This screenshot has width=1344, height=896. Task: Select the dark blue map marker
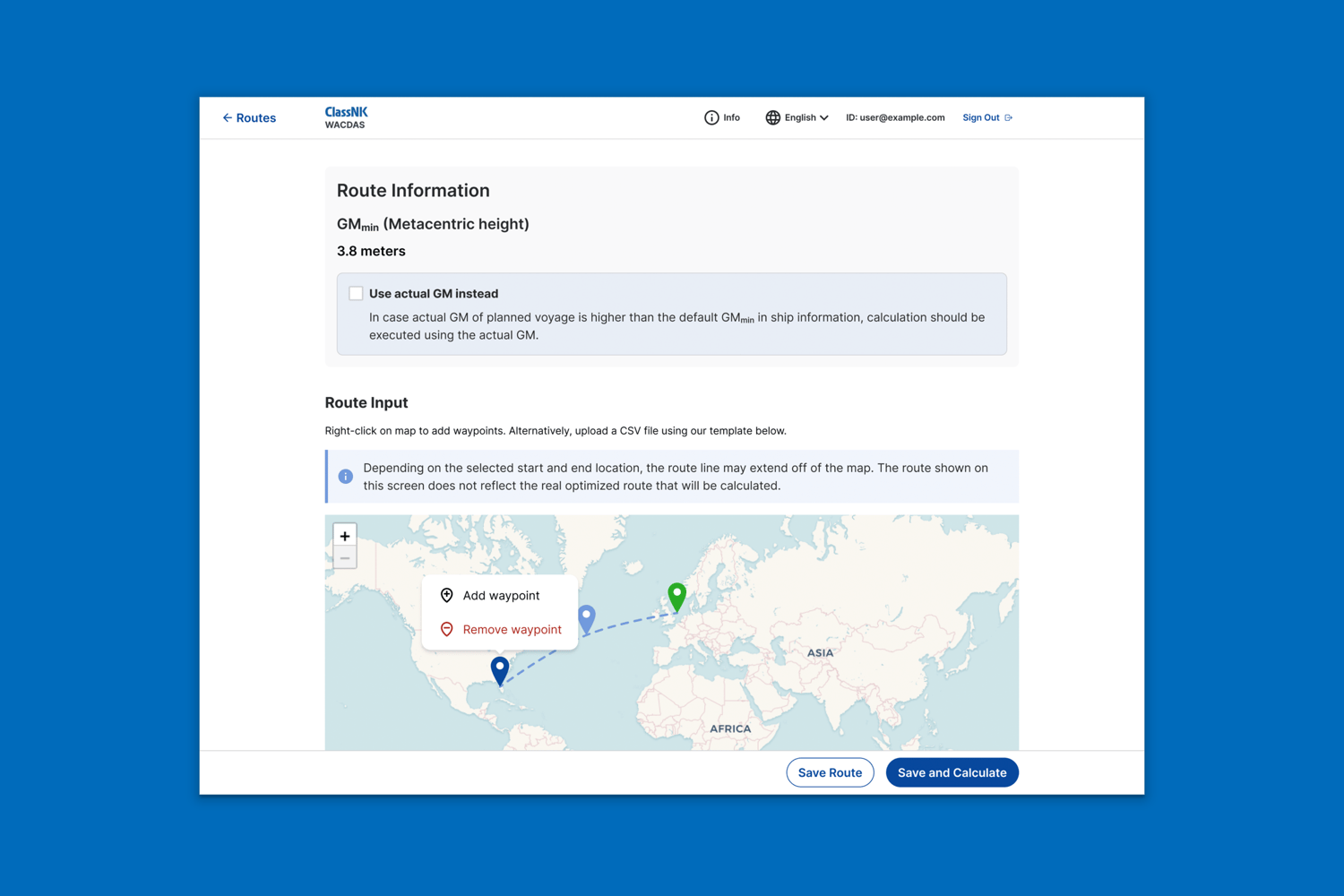pos(500,669)
